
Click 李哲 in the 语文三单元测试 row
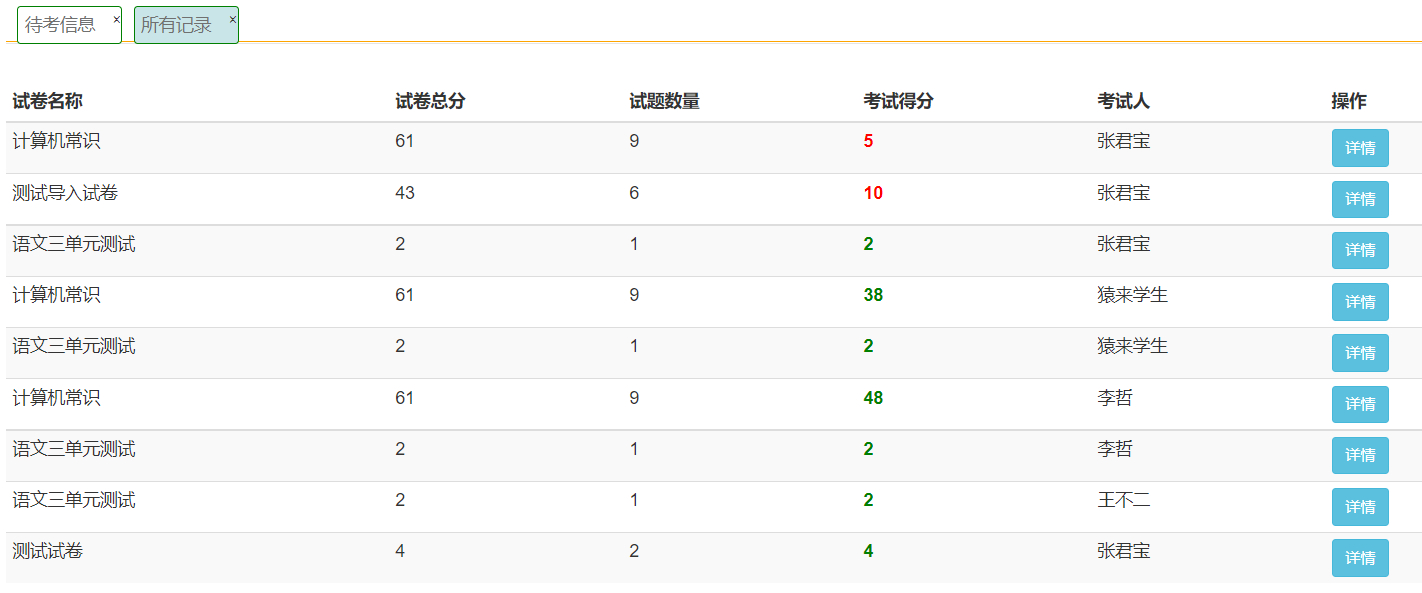pyautogui.click(x=1115, y=449)
